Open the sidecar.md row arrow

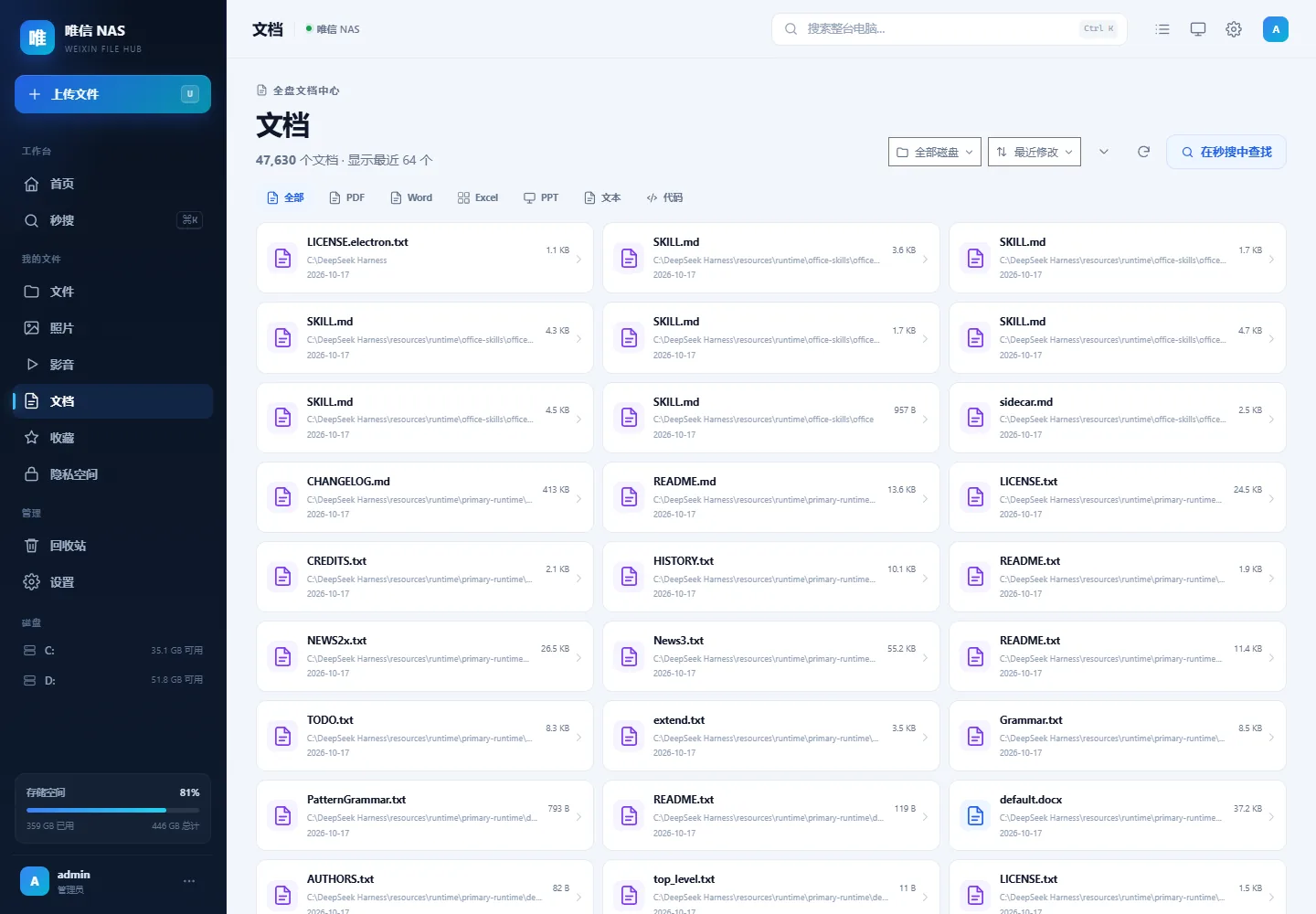point(1271,419)
